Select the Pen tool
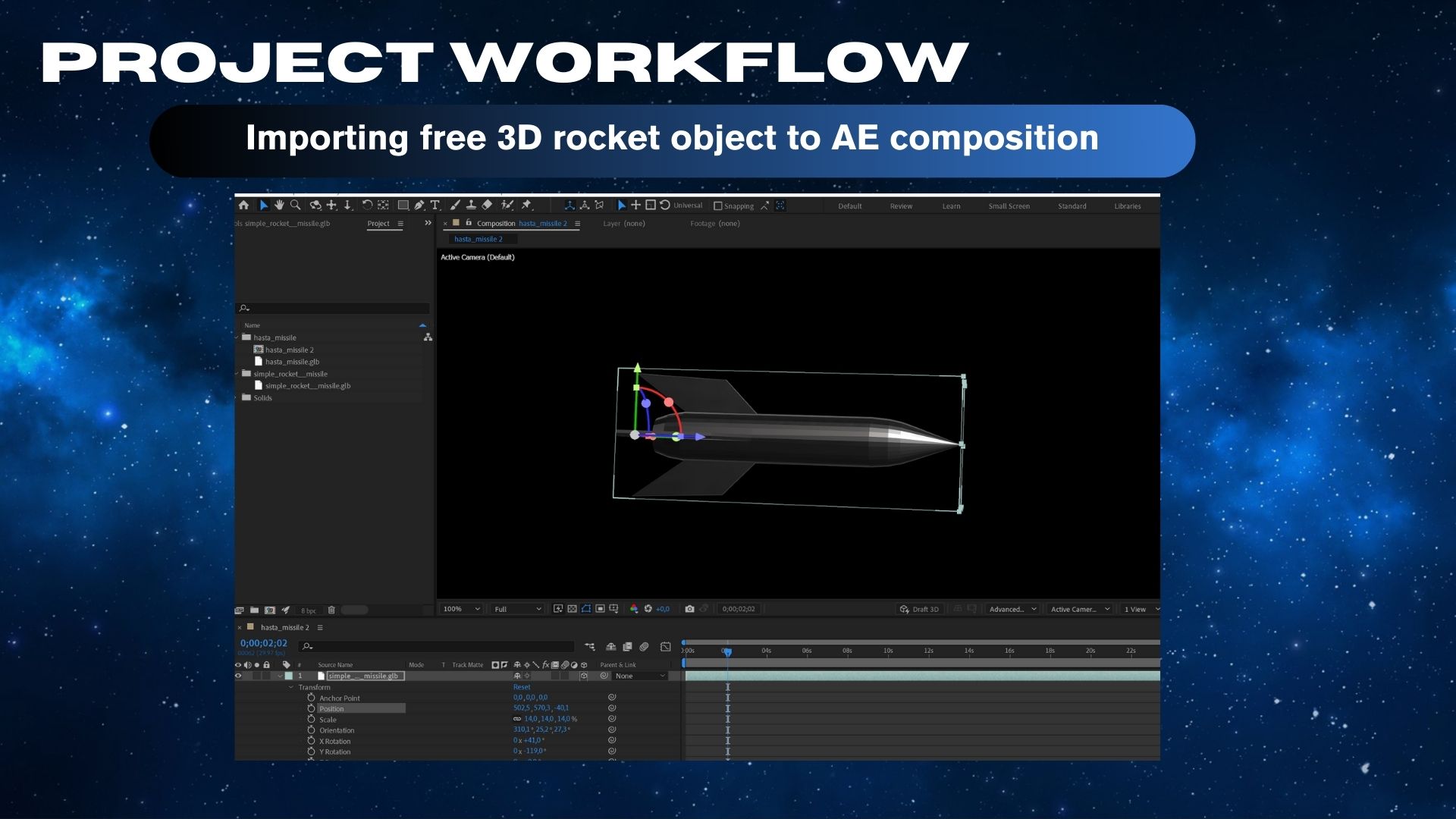Image resolution: width=1456 pixels, height=819 pixels. pyautogui.click(x=419, y=206)
